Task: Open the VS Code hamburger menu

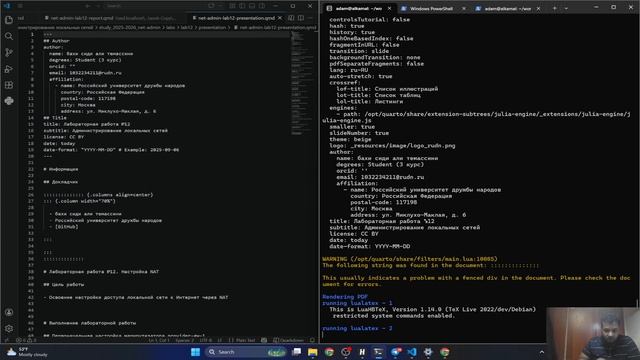Action: pyautogui.click(x=20, y=6)
